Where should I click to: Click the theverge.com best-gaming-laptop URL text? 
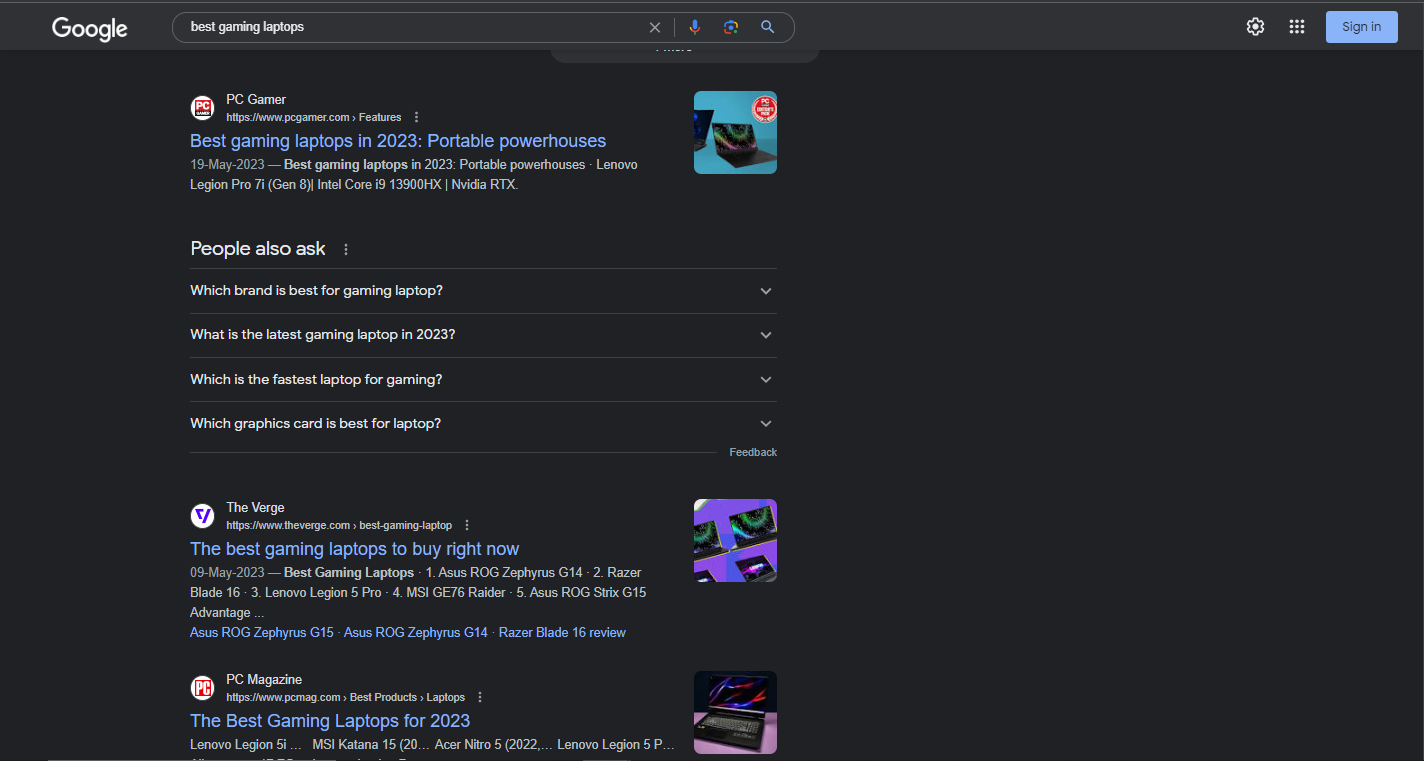[339, 526]
